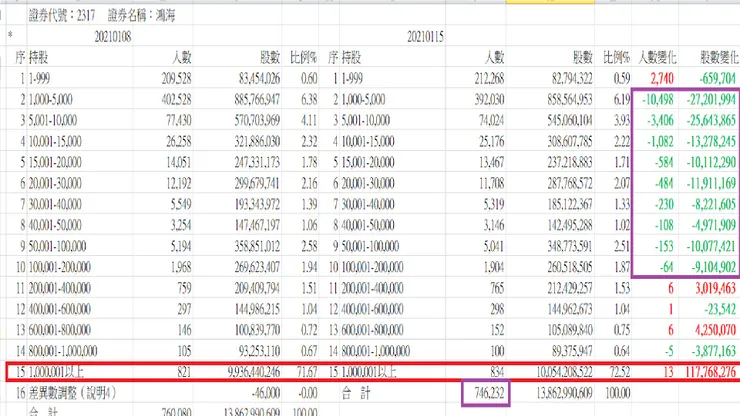Select the cell with 142,495,288
This screenshot has height=416, width=740.
[x=570, y=225]
